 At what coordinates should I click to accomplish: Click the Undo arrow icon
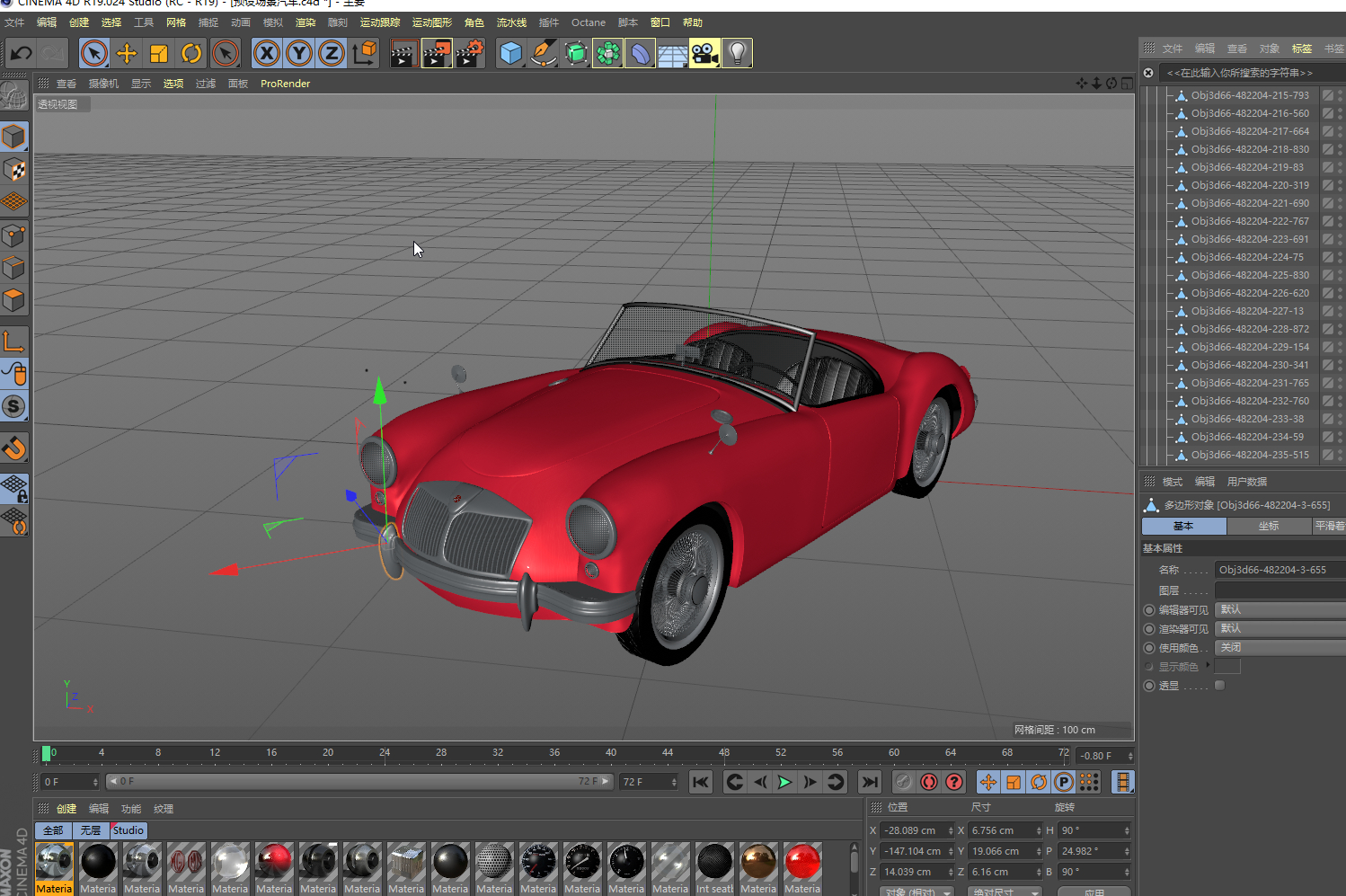21,54
